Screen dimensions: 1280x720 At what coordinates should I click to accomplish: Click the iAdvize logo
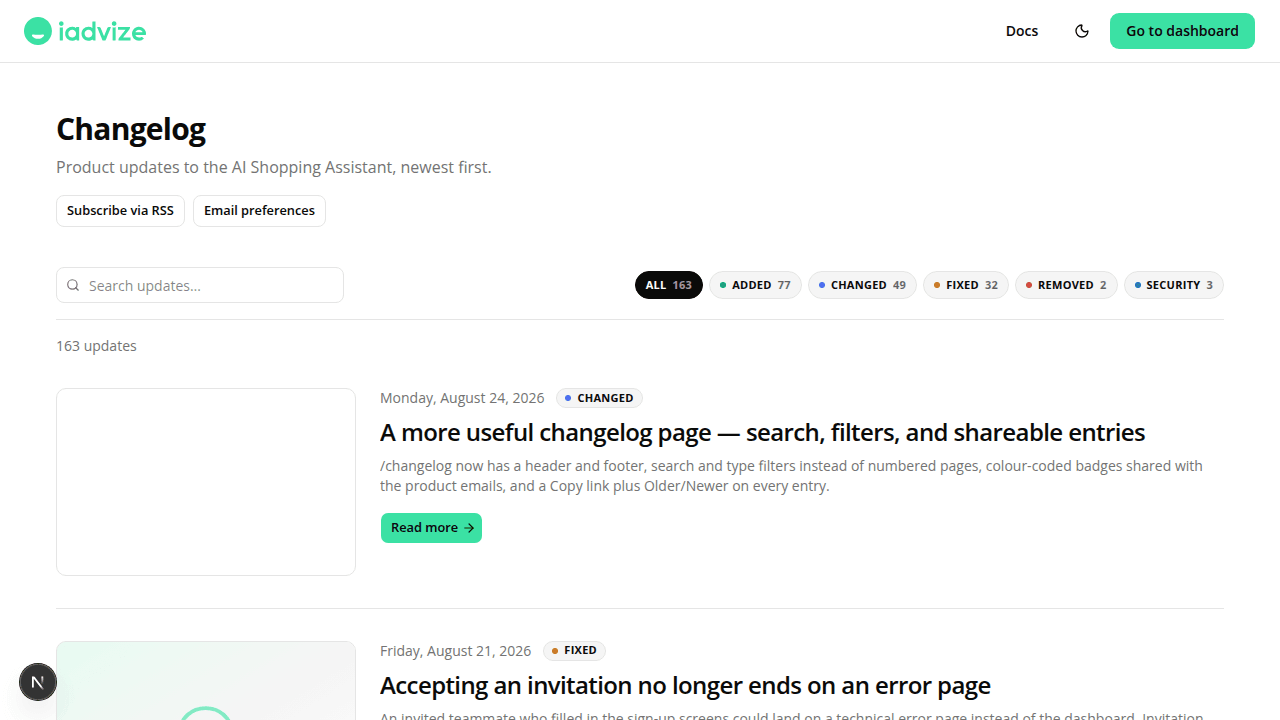85,31
